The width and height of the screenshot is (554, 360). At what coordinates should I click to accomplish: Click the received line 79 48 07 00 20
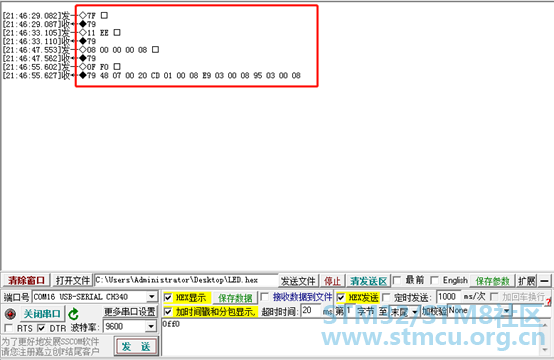point(152,75)
